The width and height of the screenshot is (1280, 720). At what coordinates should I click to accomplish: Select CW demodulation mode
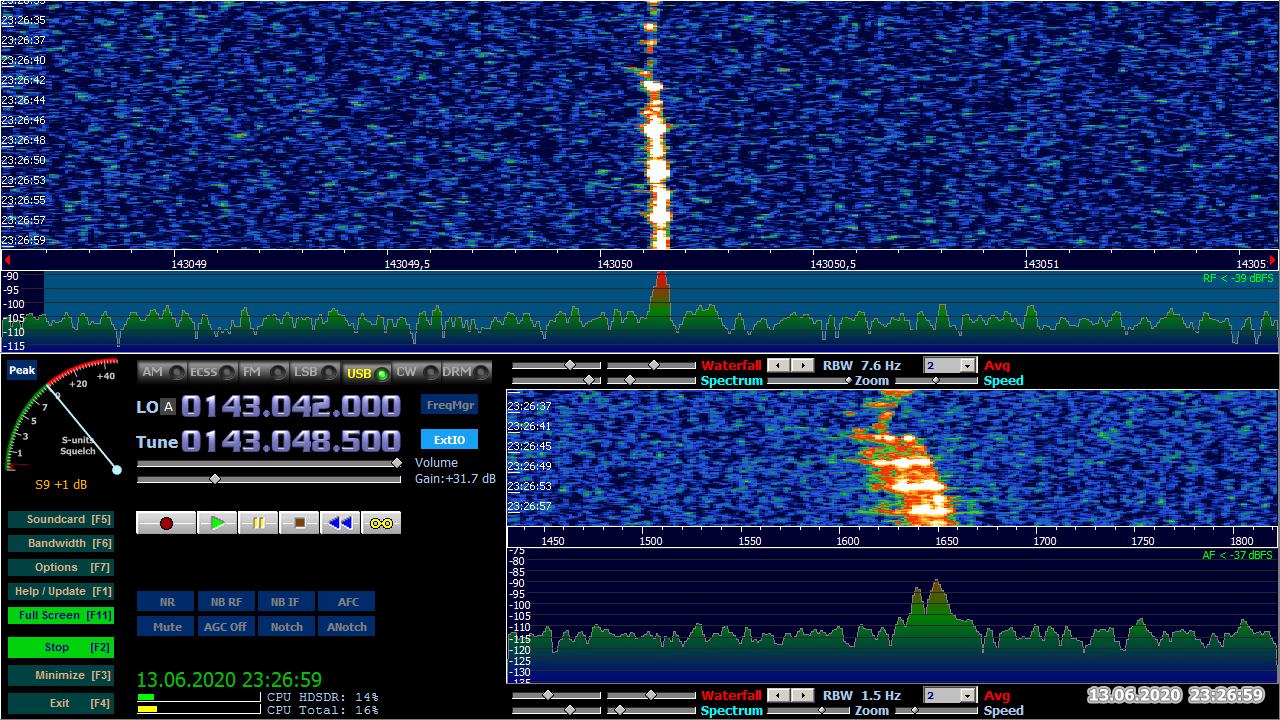point(416,372)
